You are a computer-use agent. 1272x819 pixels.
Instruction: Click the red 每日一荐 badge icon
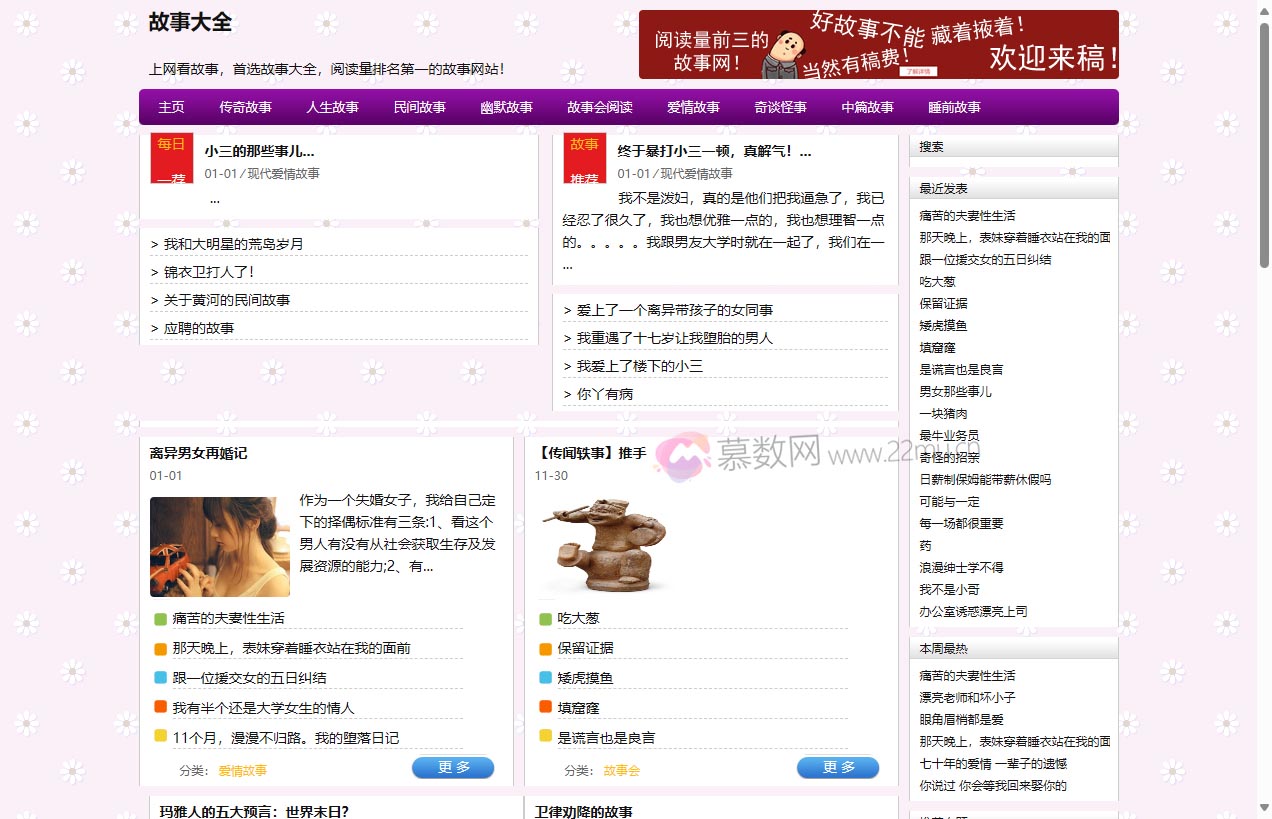point(171,157)
